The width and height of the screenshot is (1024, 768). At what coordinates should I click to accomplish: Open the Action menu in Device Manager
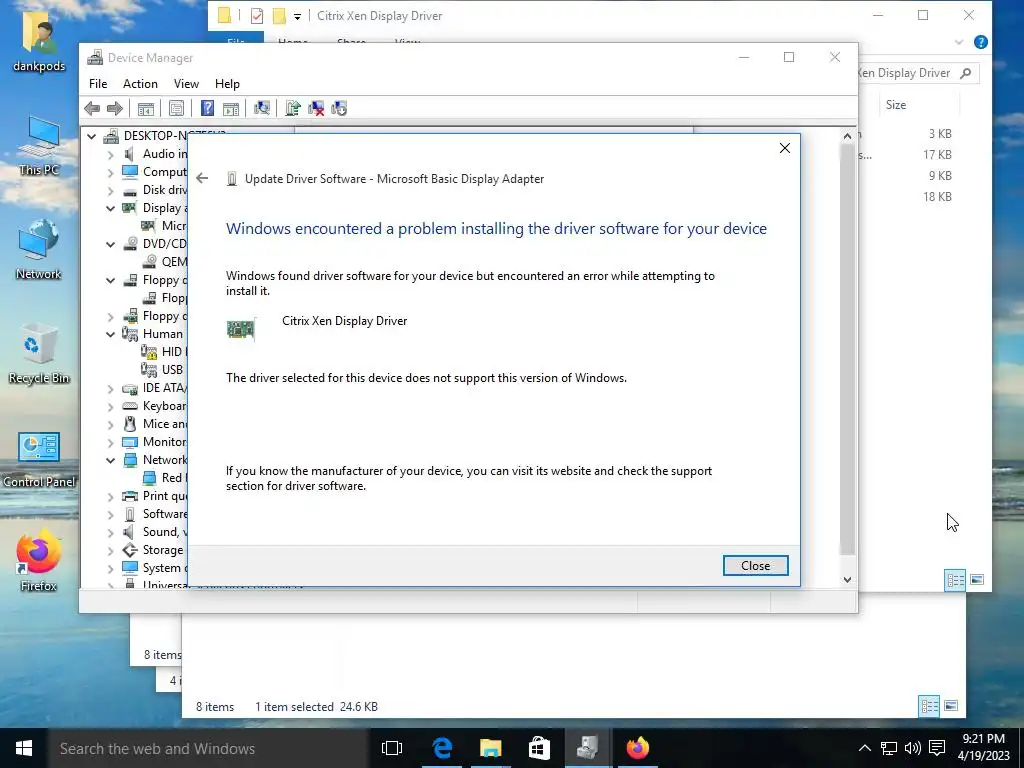click(140, 84)
